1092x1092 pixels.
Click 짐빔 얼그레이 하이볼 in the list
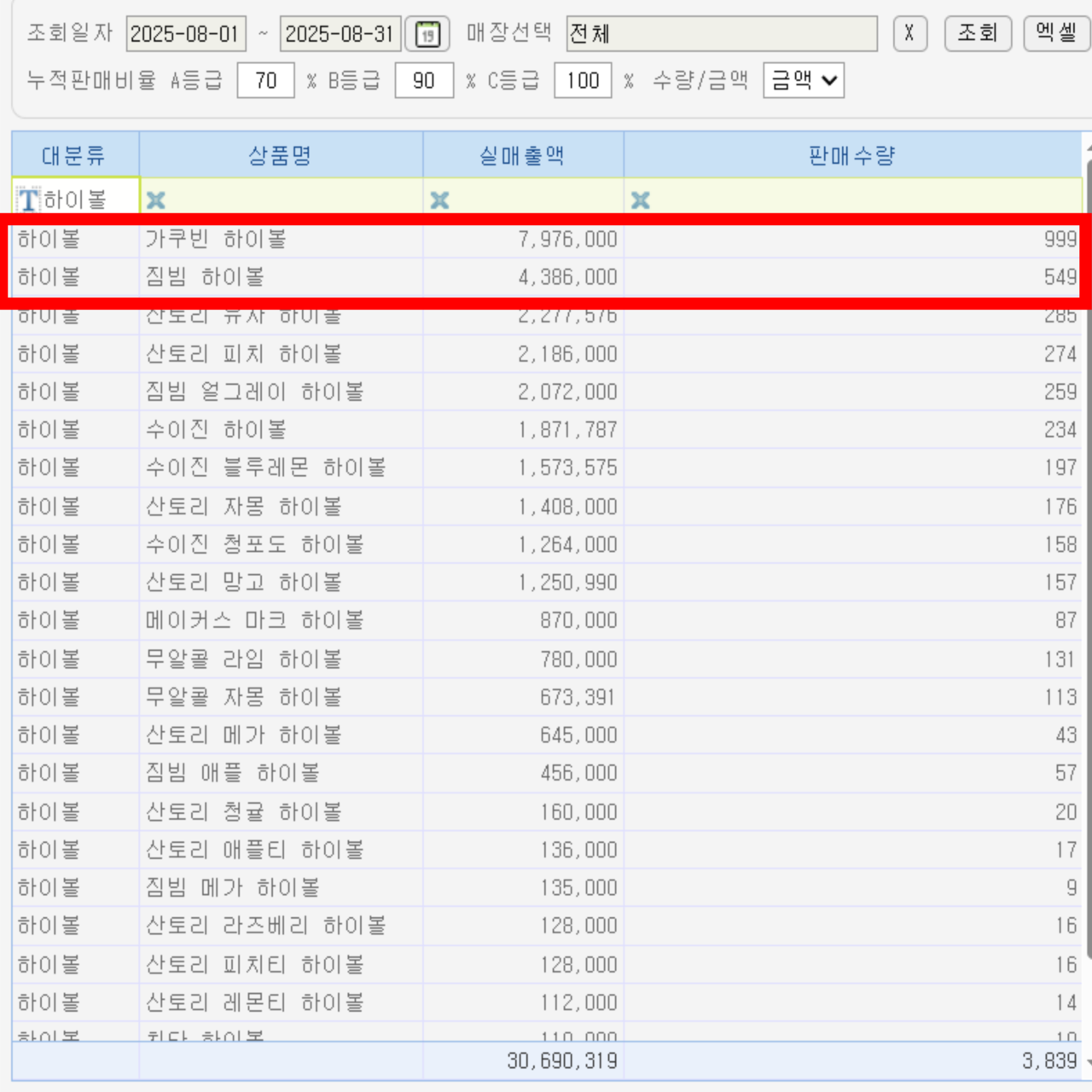254,392
